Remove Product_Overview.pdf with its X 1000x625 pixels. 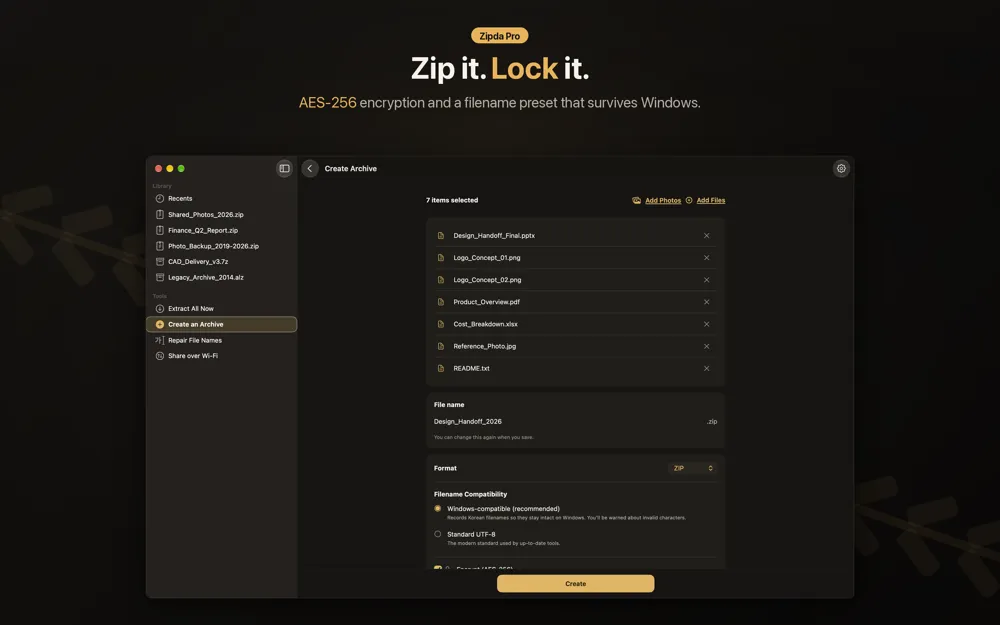tap(707, 302)
